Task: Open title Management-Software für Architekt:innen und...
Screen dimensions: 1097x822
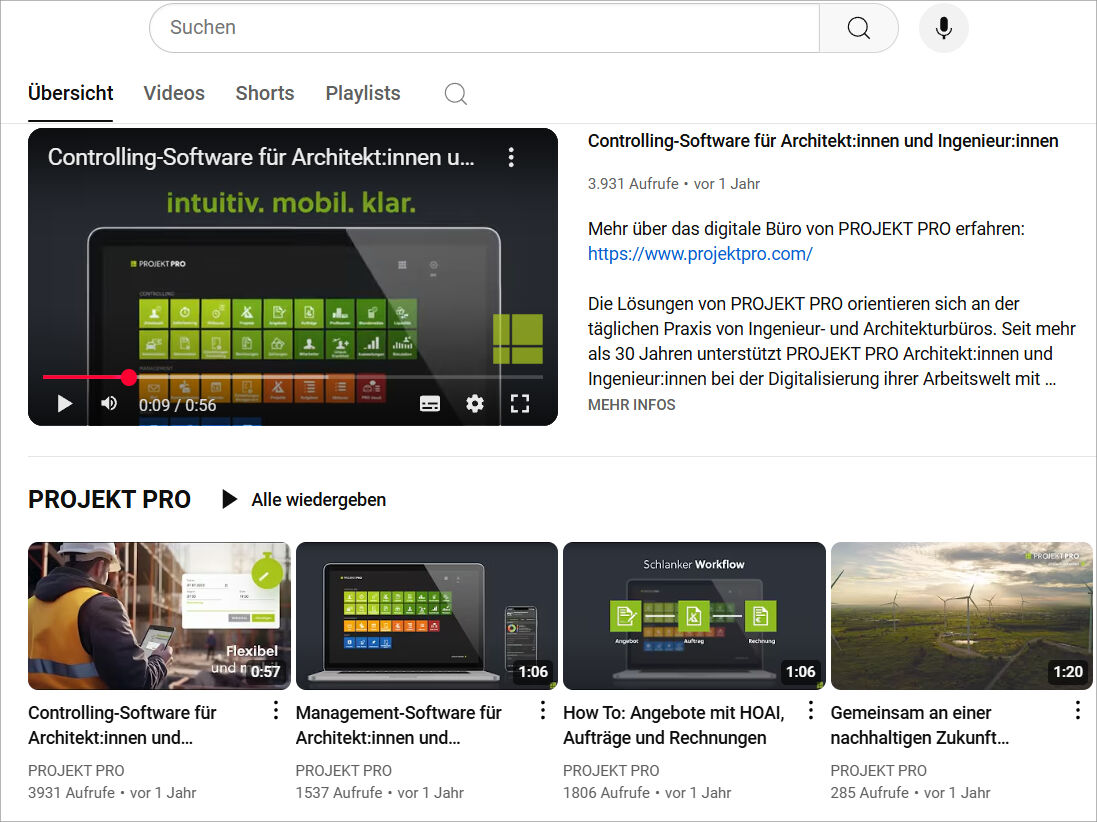Action: [x=399, y=725]
